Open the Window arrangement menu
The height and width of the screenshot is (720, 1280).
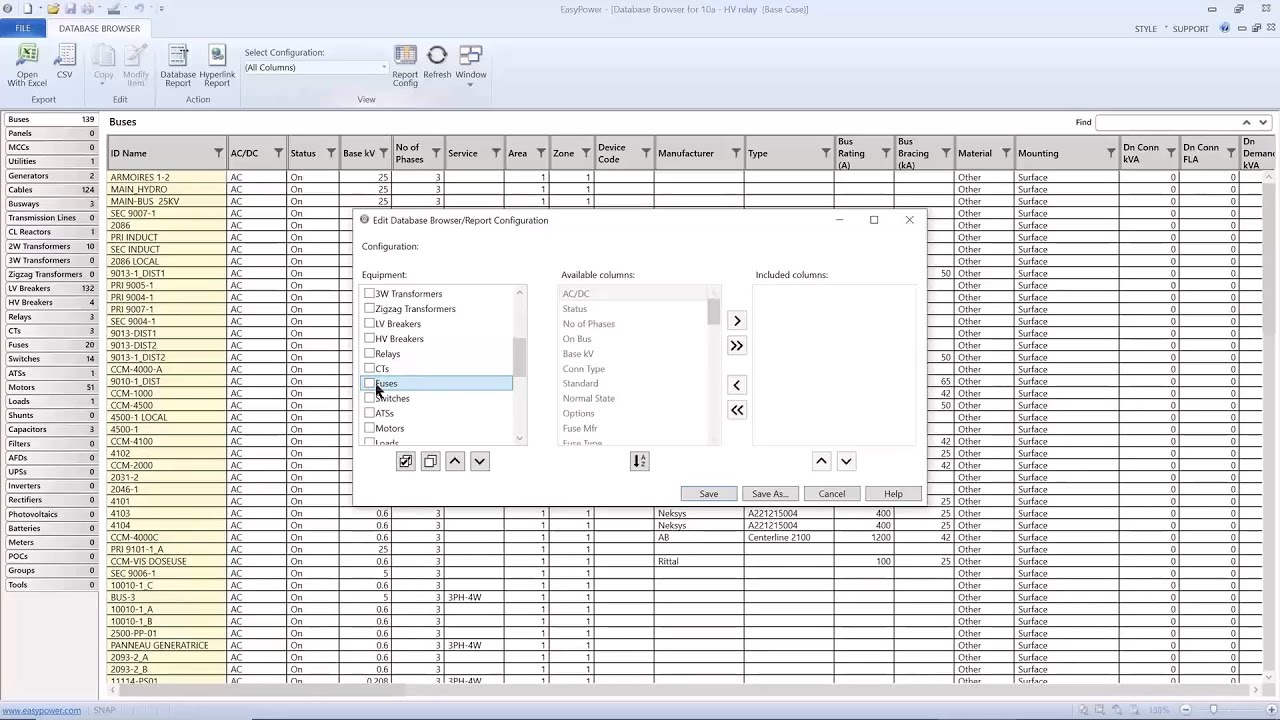pyautogui.click(x=471, y=66)
